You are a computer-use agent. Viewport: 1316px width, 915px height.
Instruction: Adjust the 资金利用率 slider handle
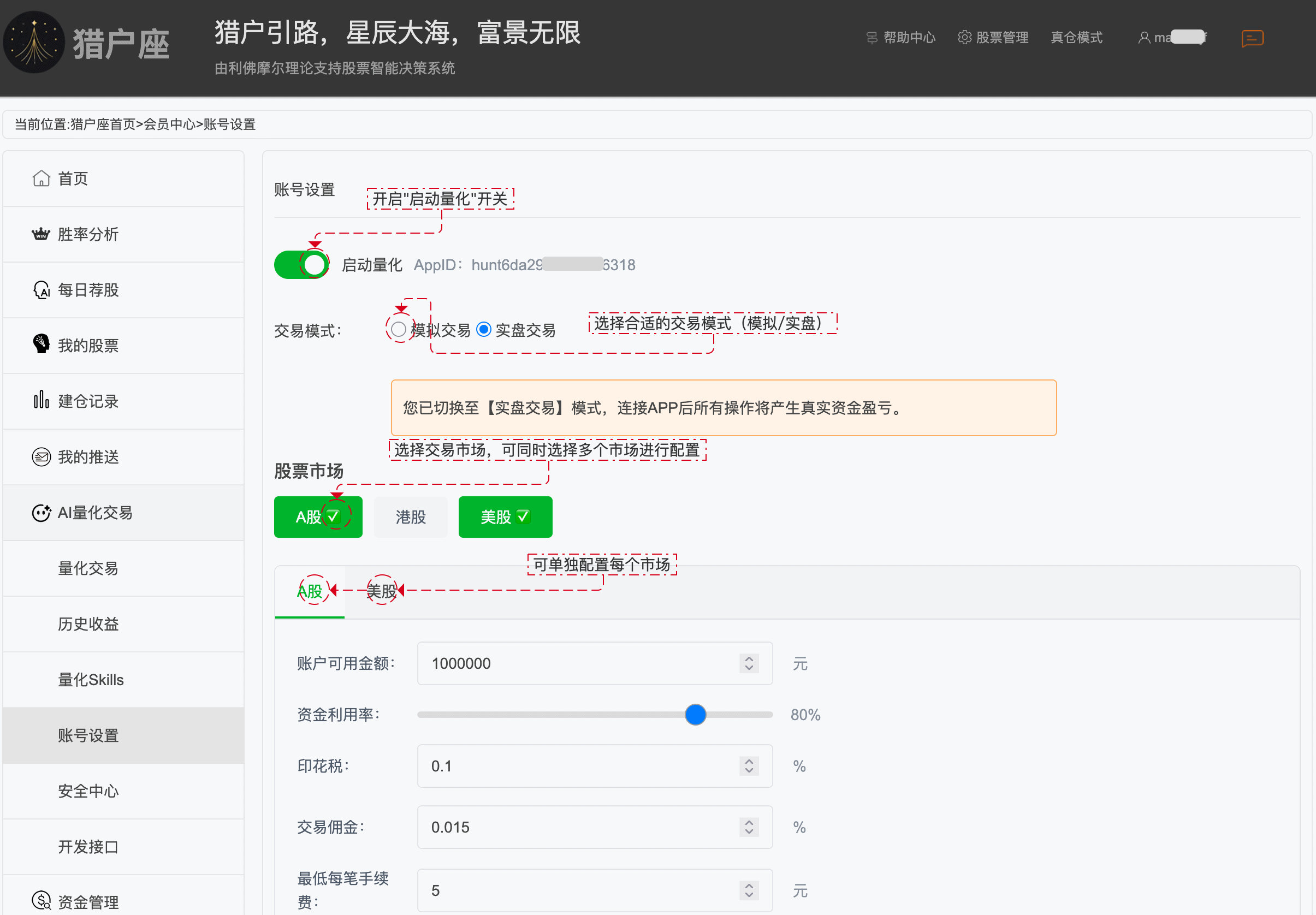click(x=695, y=715)
